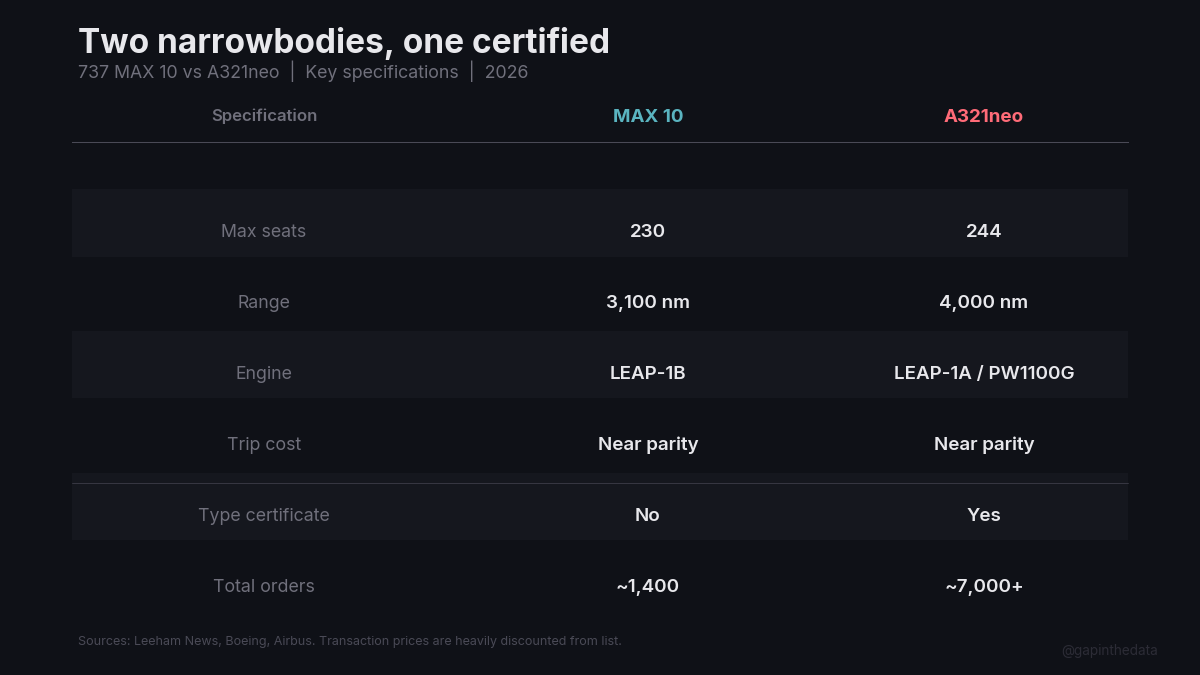Click the @gapinthedata handle

pyautogui.click(x=1109, y=650)
